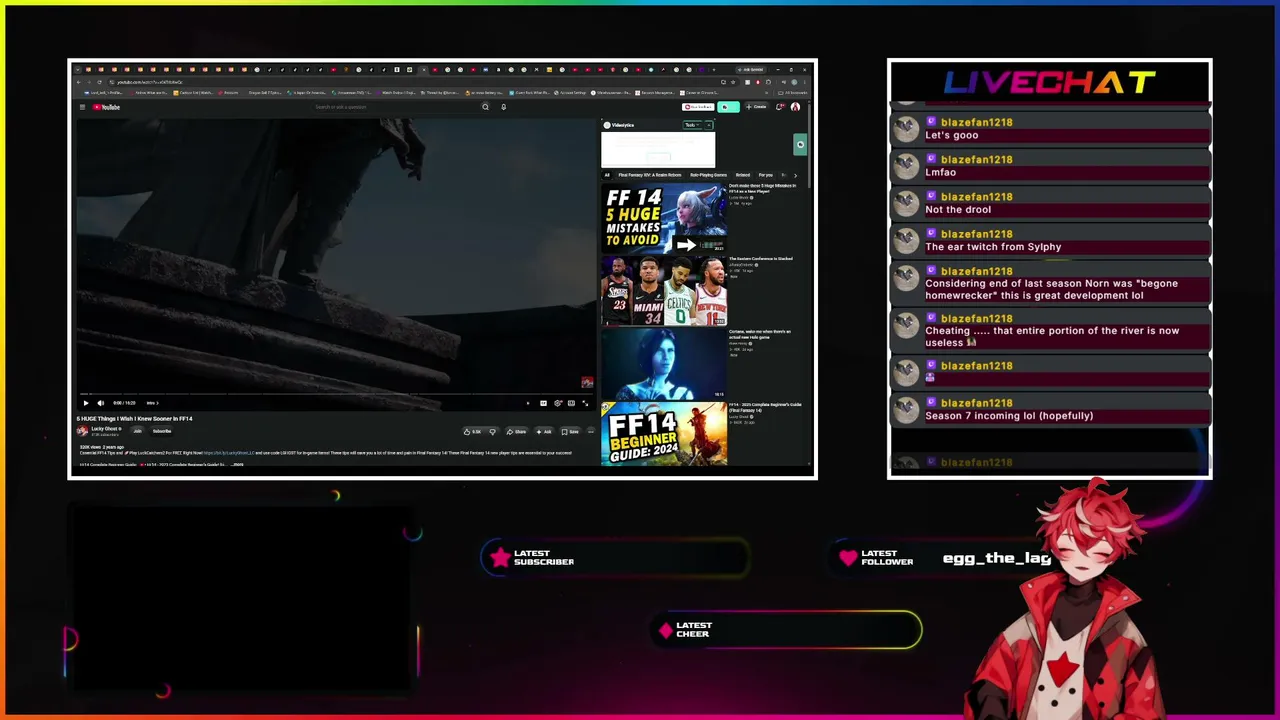This screenshot has width=1280, height=720.
Task: Click the Ask button under the video
Action: click(x=544, y=431)
